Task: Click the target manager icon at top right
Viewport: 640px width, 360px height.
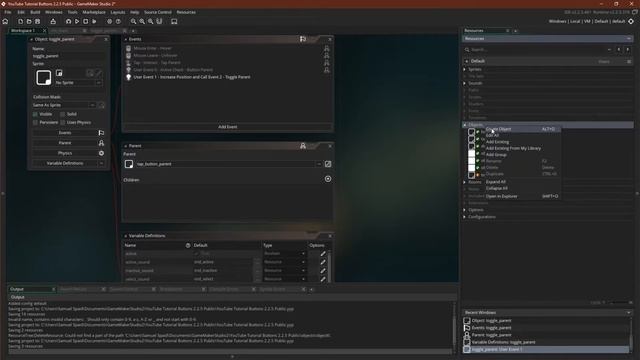Action: [631, 21]
